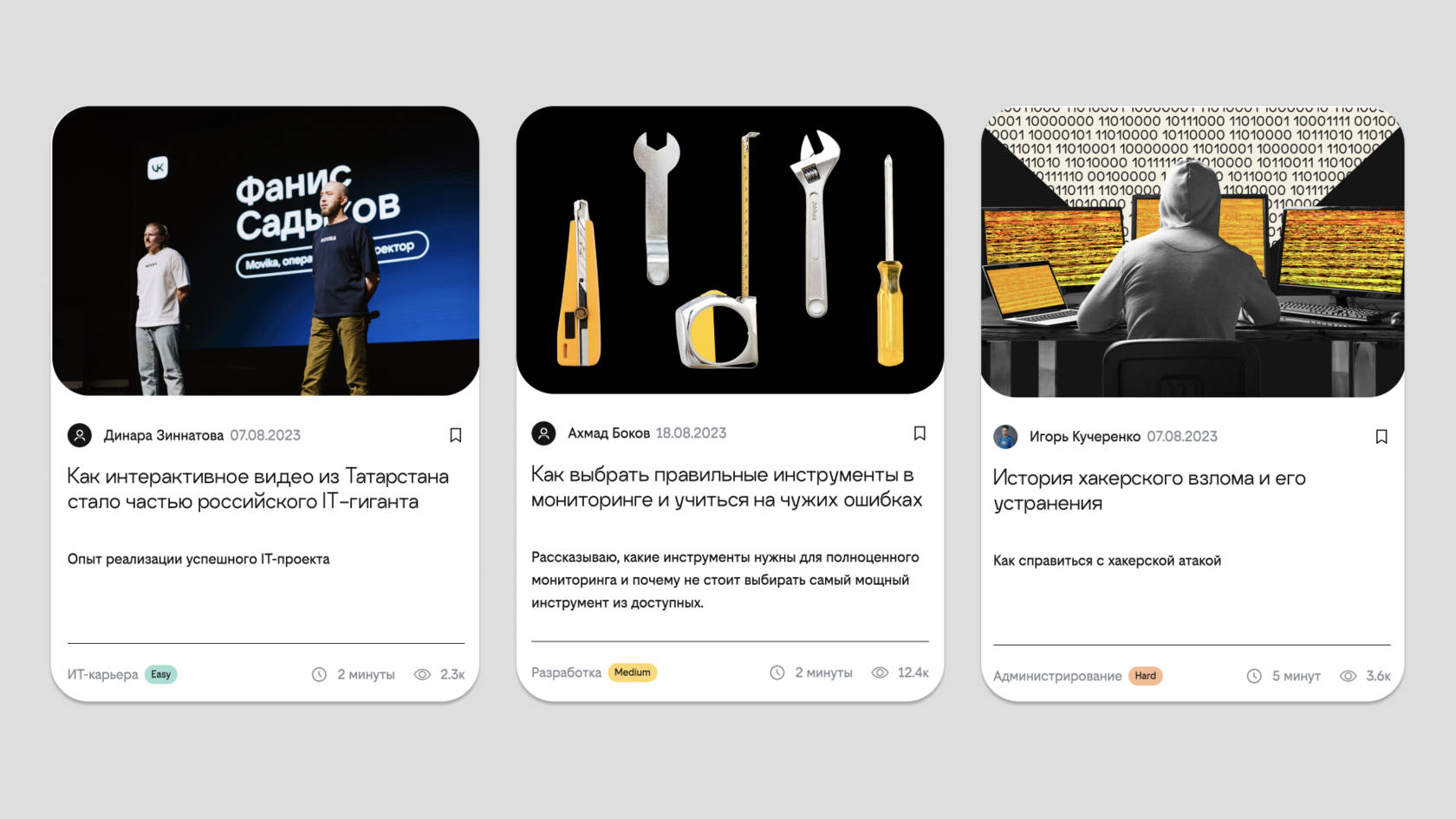
Task: Open article Как выбрать правильные инструменты
Action: pos(726,487)
